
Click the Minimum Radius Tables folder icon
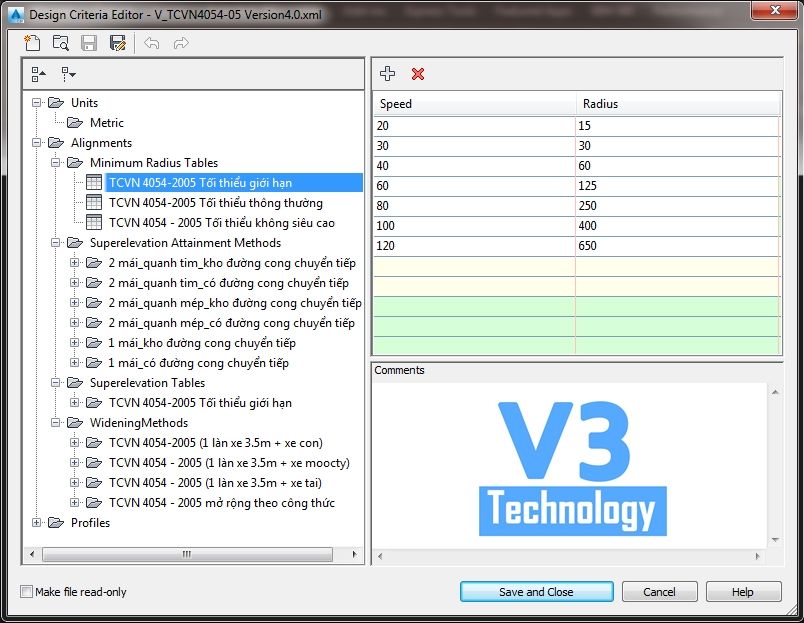click(75, 163)
